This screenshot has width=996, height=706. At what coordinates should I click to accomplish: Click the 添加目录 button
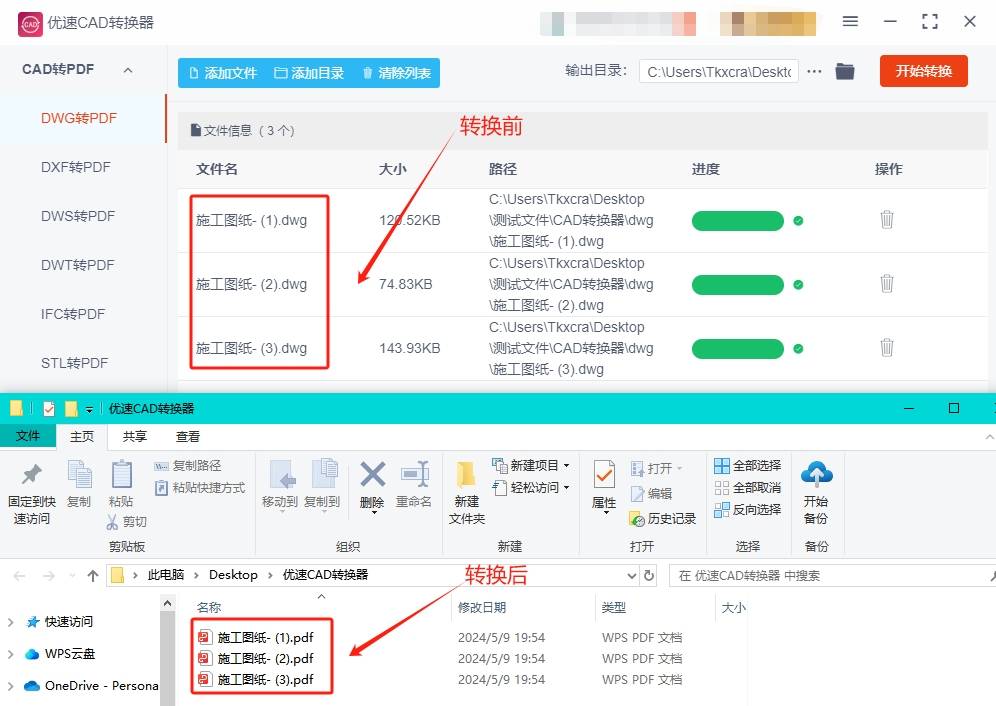(x=309, y=73)
